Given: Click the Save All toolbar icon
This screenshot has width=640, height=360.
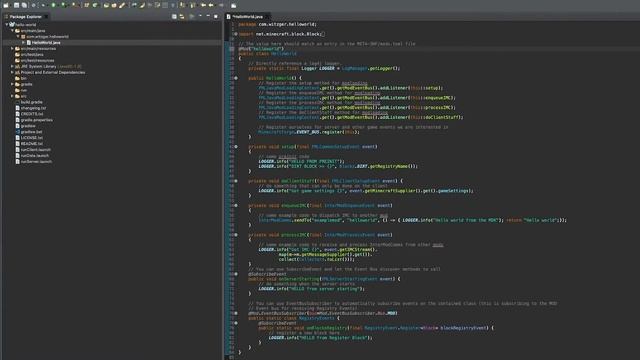Looking at the screenshot, I should [24, 5].
